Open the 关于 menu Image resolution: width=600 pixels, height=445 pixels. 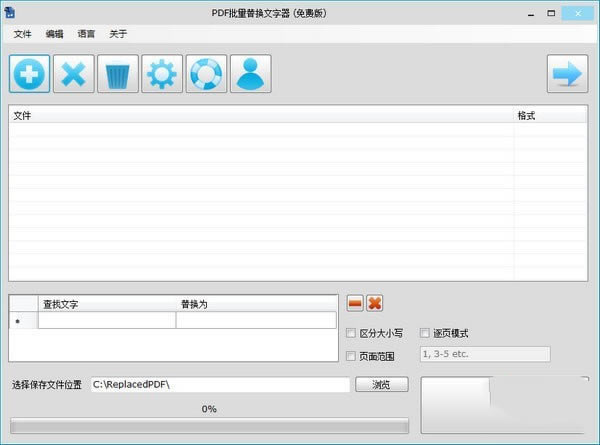pos(118,34)
